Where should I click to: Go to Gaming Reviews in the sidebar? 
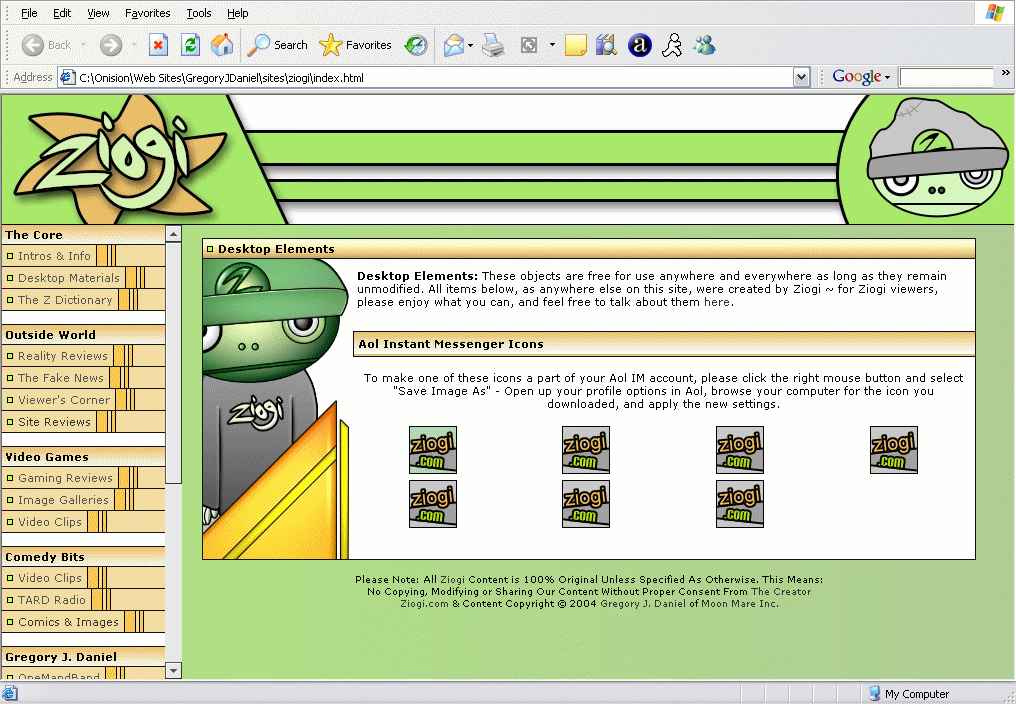tap(65, 478)
